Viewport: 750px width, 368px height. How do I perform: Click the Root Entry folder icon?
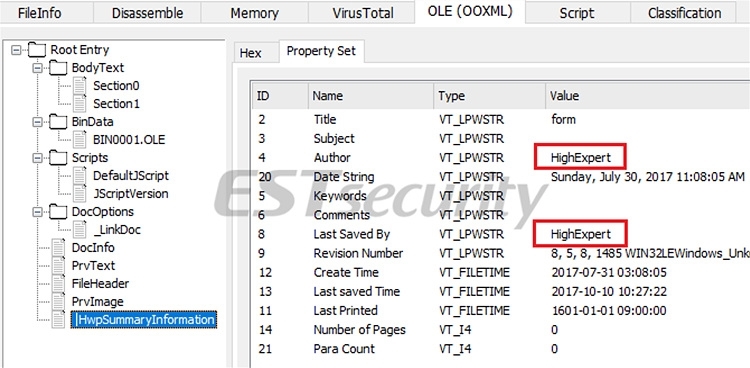click(x=36, y=50)
